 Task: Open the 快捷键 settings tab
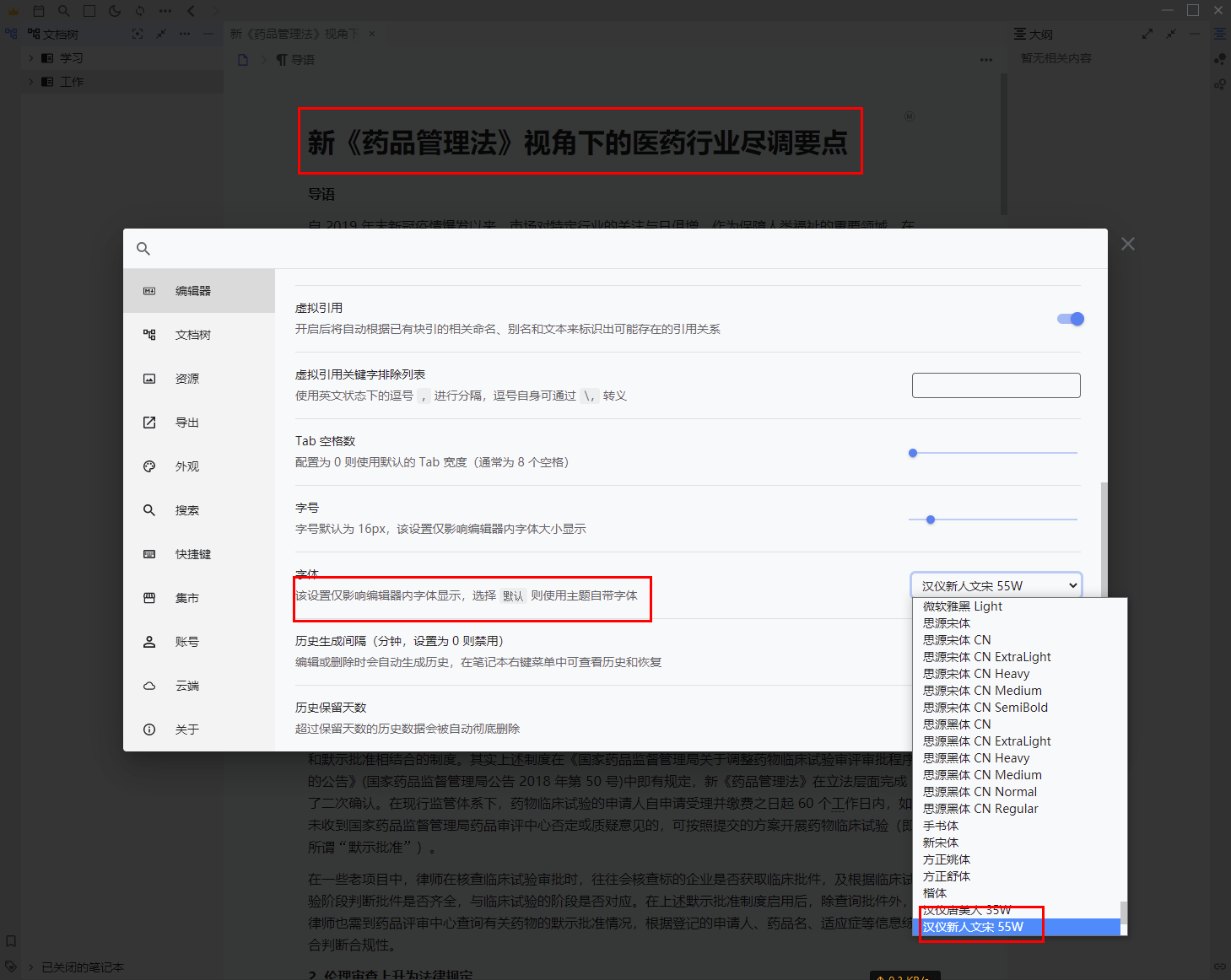coord(199,554)
